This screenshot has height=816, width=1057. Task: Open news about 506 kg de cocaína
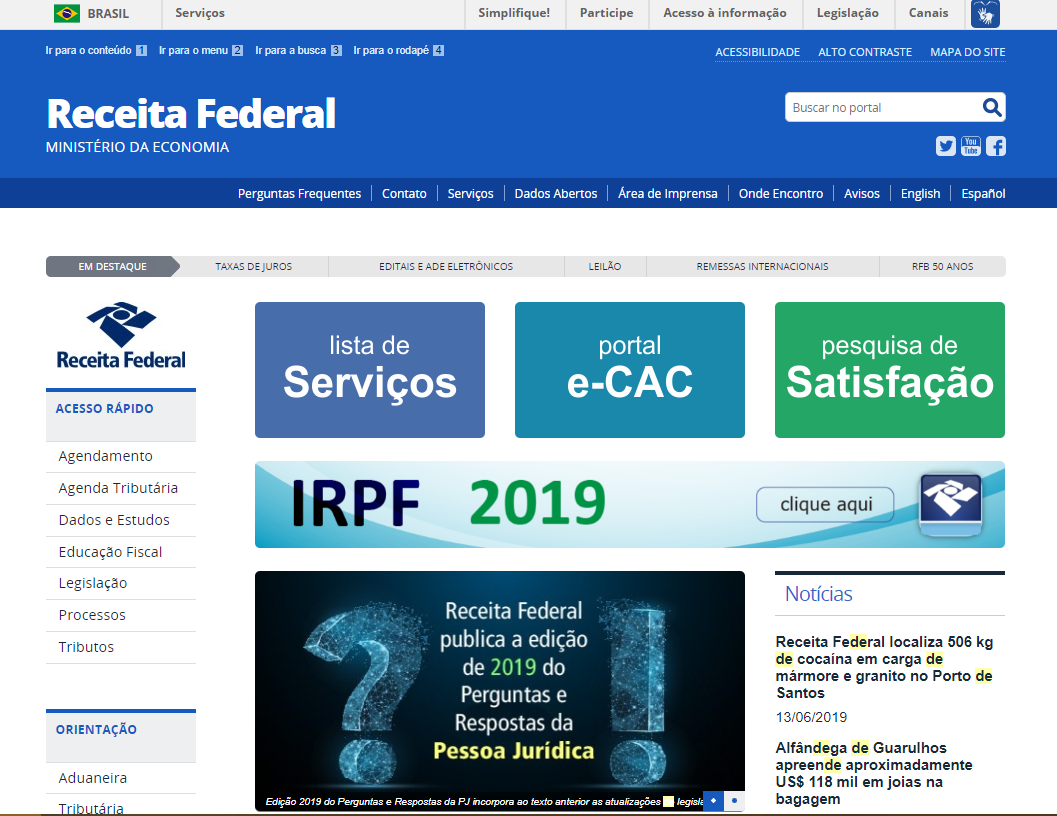point(884,667)
